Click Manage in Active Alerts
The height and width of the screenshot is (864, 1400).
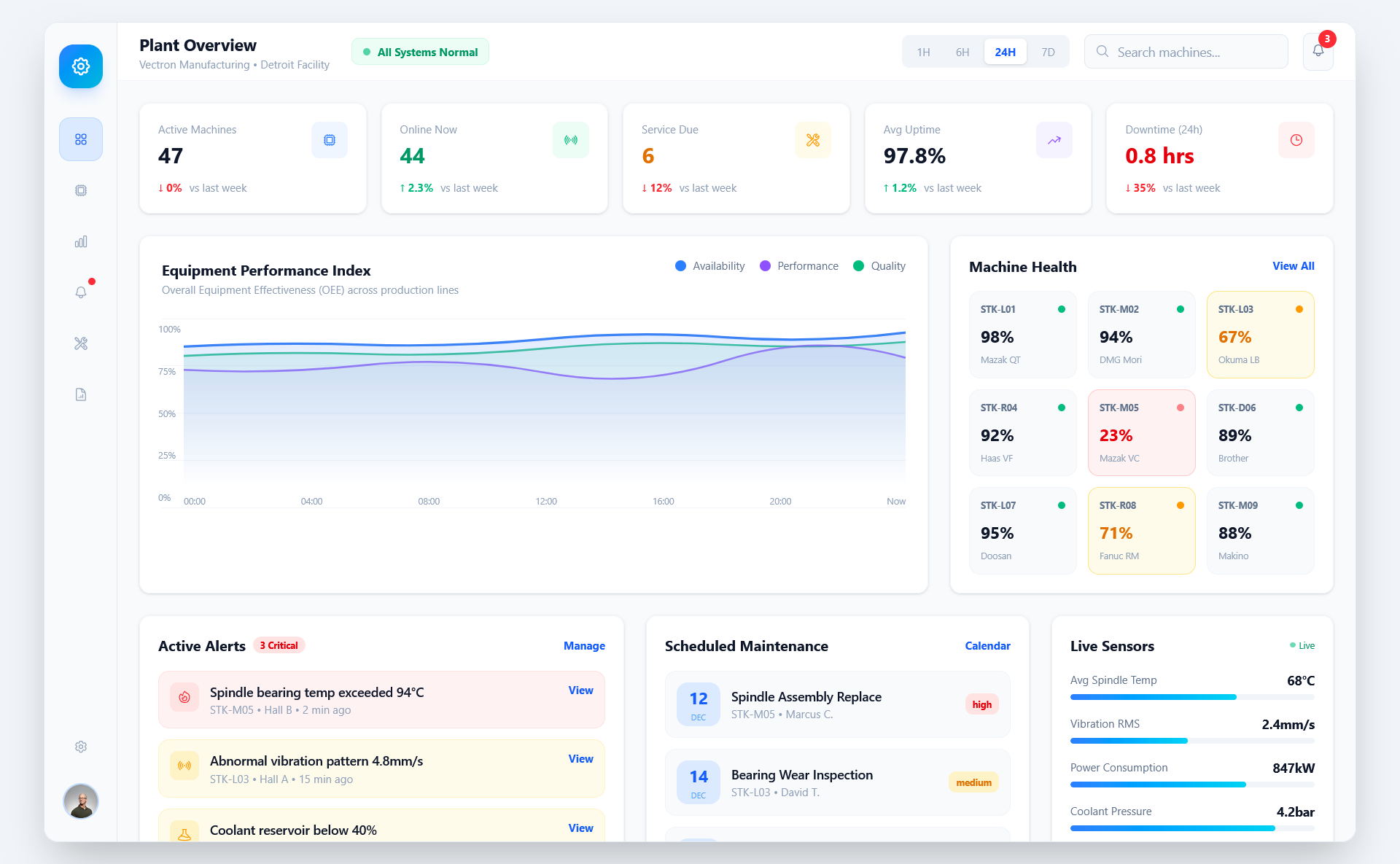coord(584,646)
